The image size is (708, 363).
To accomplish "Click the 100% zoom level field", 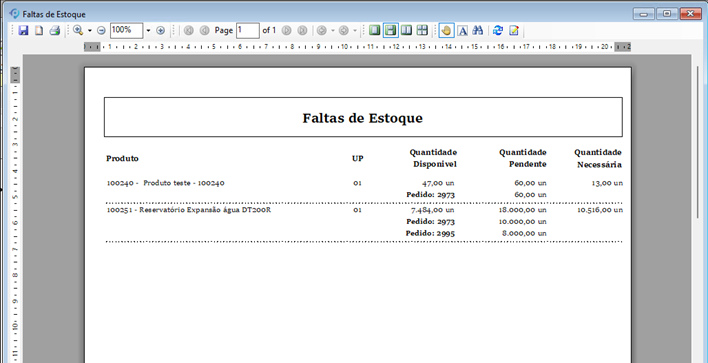I will point(126,30).
